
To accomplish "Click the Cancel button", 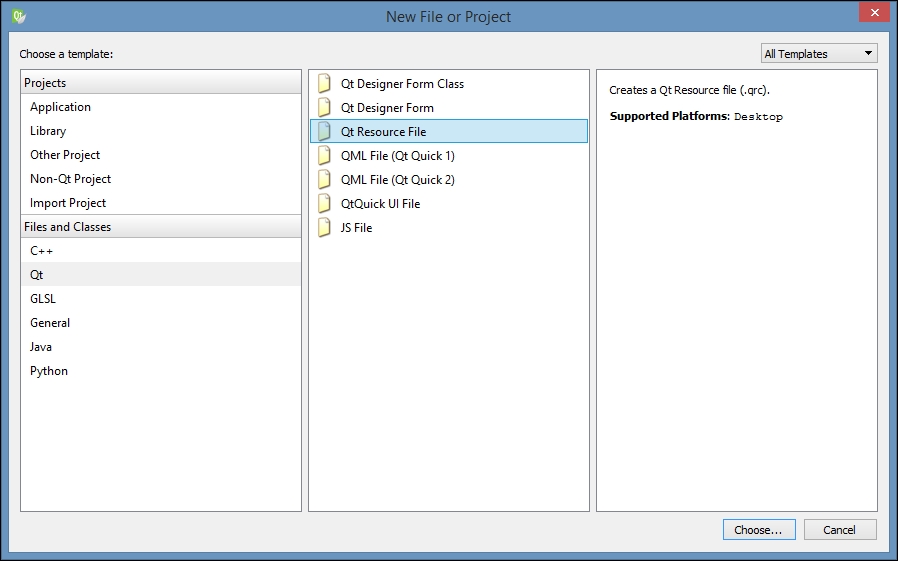I will click(x=840, y=530).
